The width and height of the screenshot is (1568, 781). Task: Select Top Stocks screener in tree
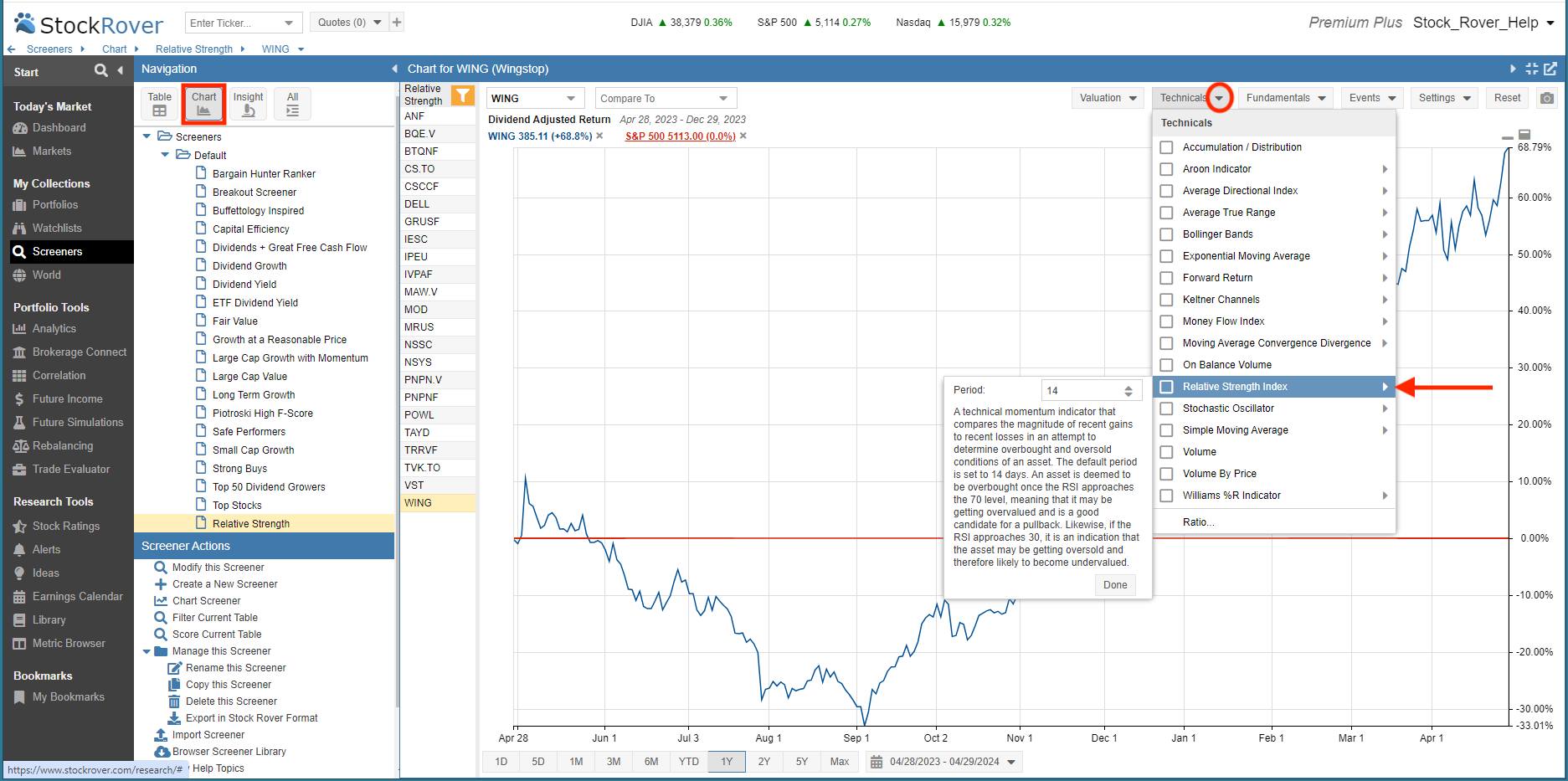[x=237, y=506]
